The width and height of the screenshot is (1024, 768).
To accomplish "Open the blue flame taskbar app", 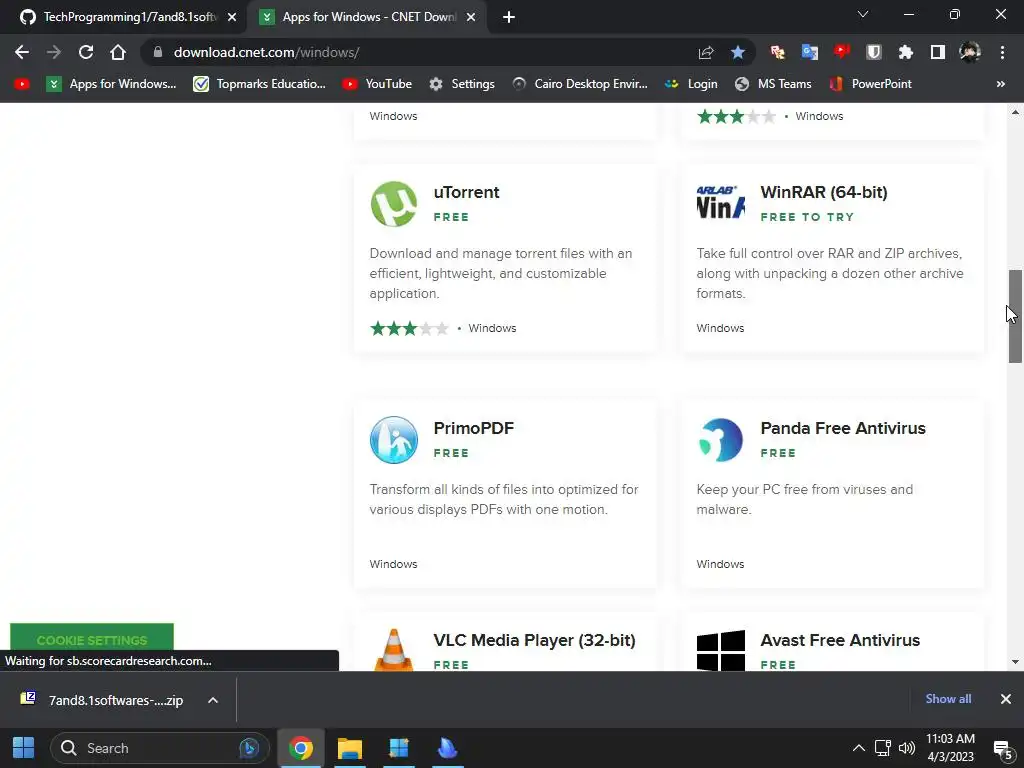I will point(447,748).
